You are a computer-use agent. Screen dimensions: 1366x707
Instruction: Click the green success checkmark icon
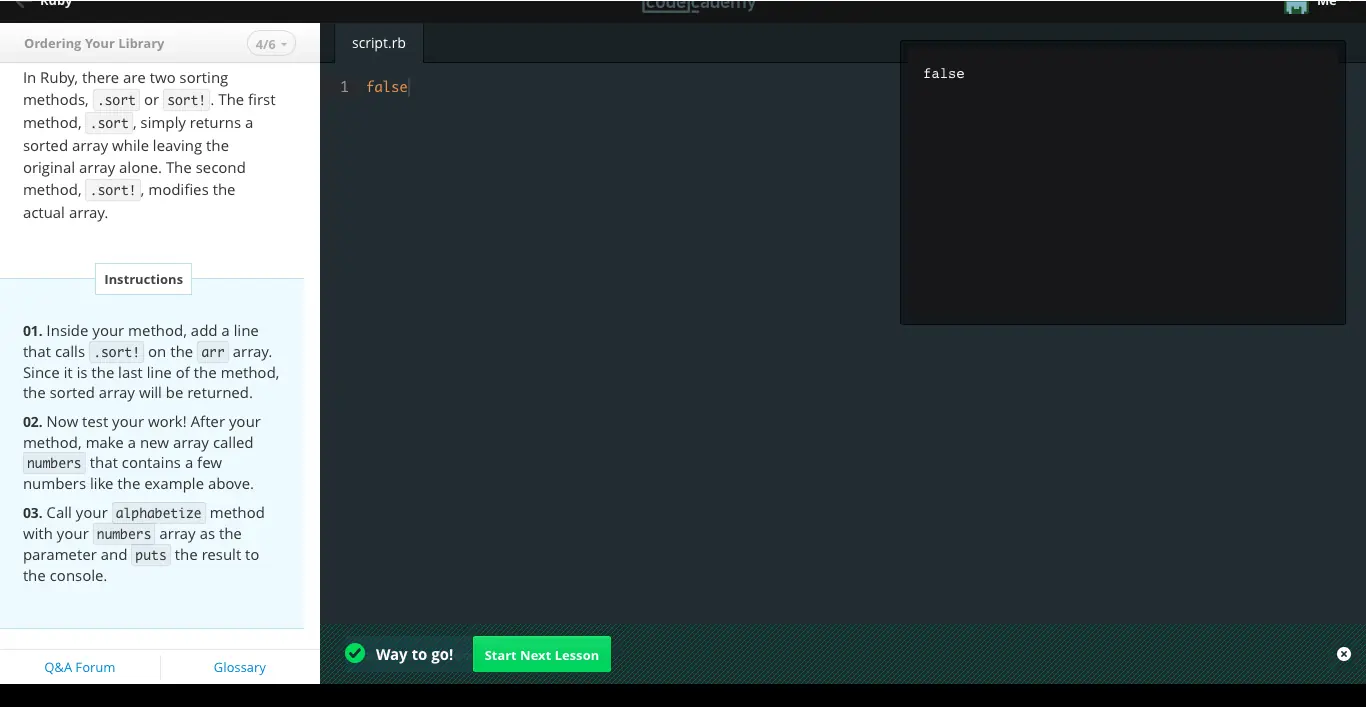(x=355, y=654)
